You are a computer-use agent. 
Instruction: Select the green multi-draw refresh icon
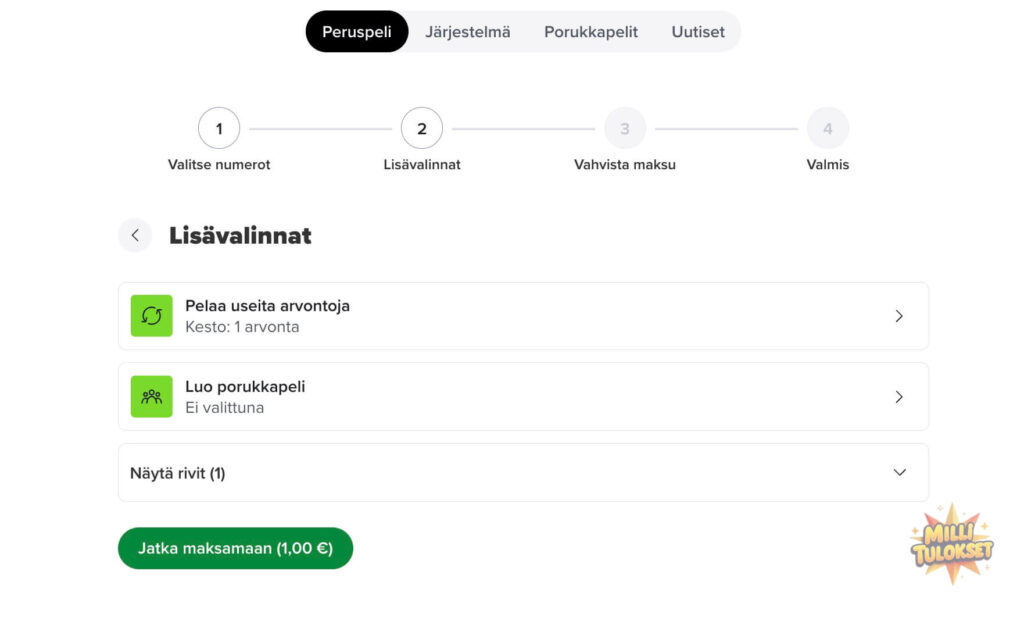(x=151, y=315)
